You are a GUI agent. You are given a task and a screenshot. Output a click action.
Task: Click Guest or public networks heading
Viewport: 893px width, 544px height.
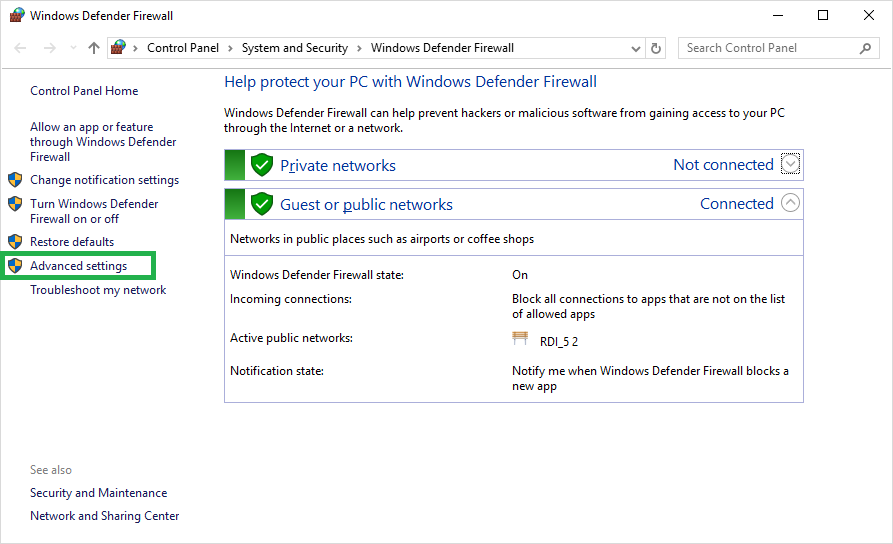point(366,204)
